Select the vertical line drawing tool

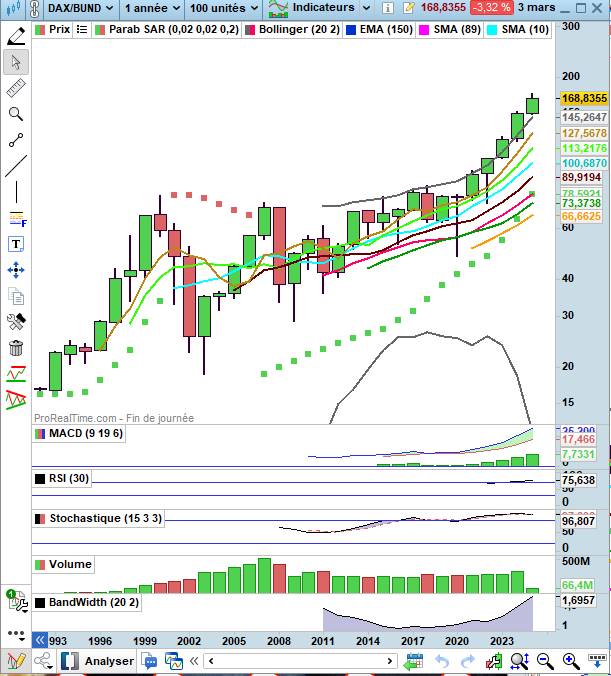point(16,192)
